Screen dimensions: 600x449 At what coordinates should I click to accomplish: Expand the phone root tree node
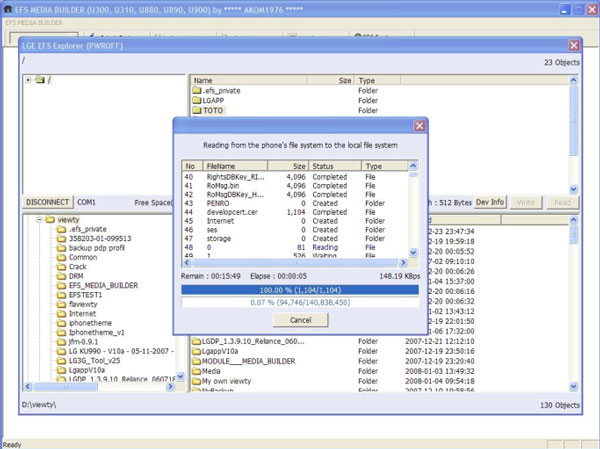(x=28, y=80)
